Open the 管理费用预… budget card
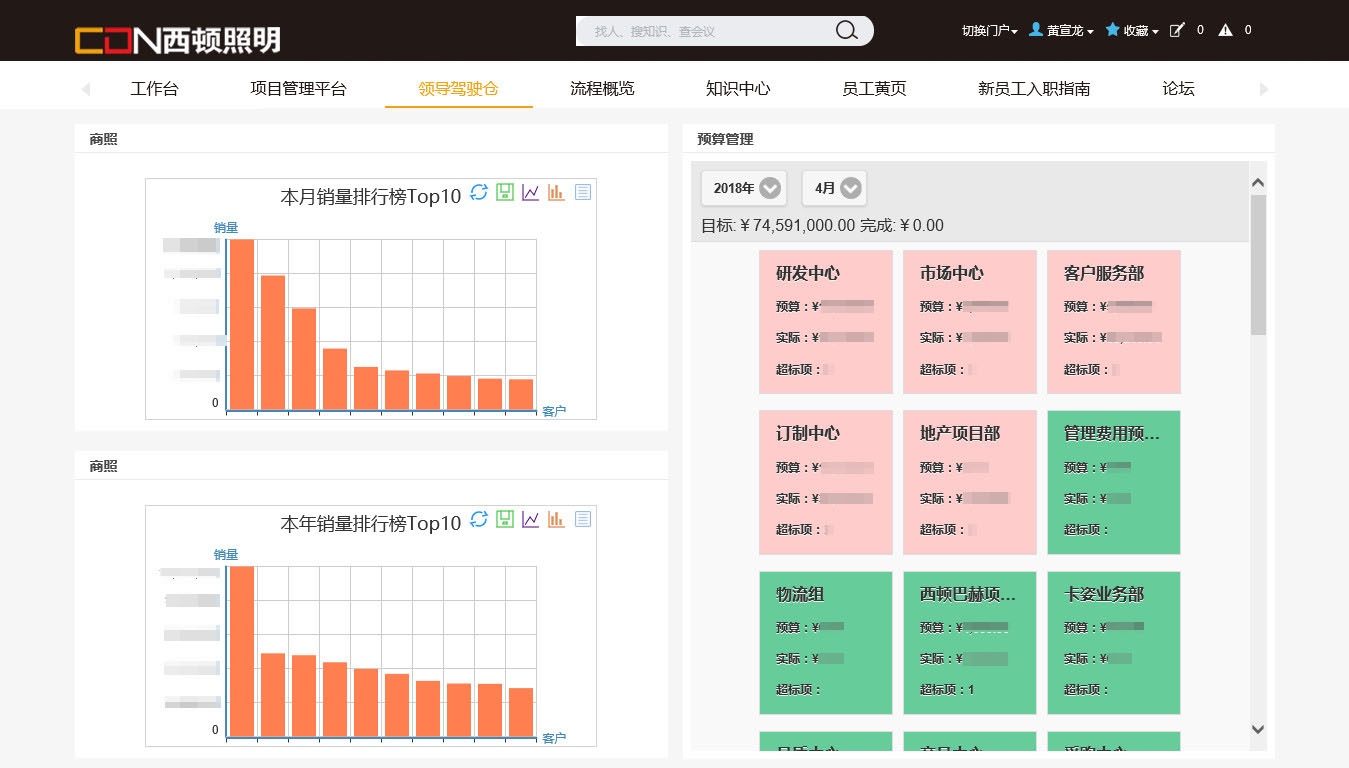 pyautogui.click(x=1114, y=482)
